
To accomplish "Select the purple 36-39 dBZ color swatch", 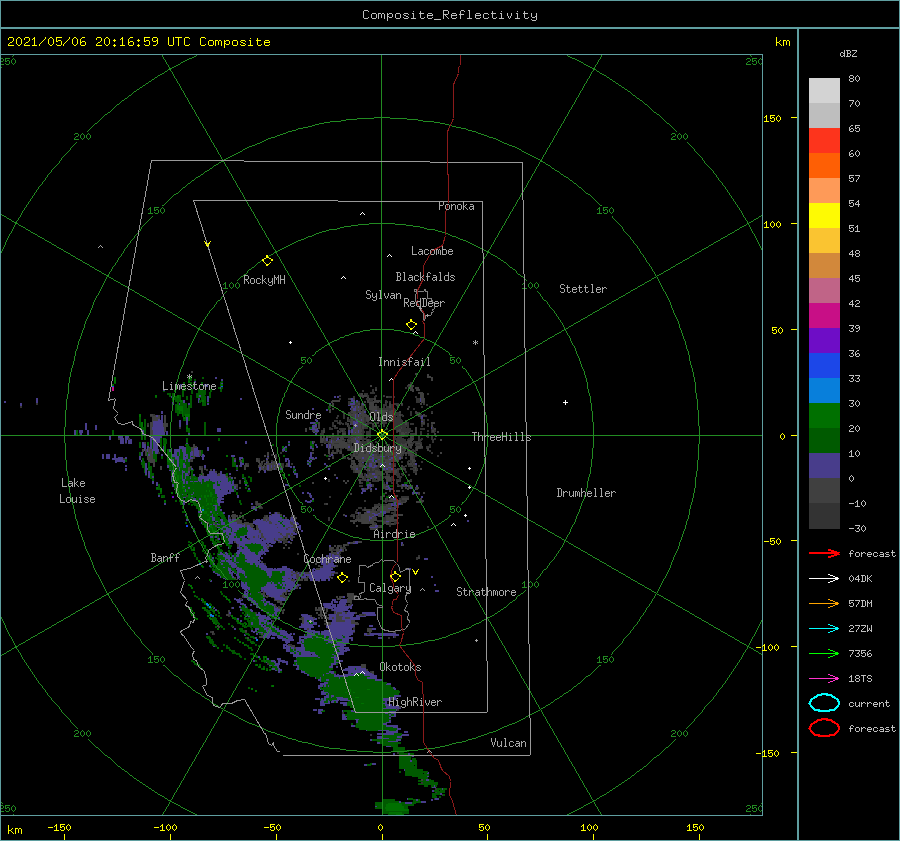I will pyautogui.click(x=824, y=341).
